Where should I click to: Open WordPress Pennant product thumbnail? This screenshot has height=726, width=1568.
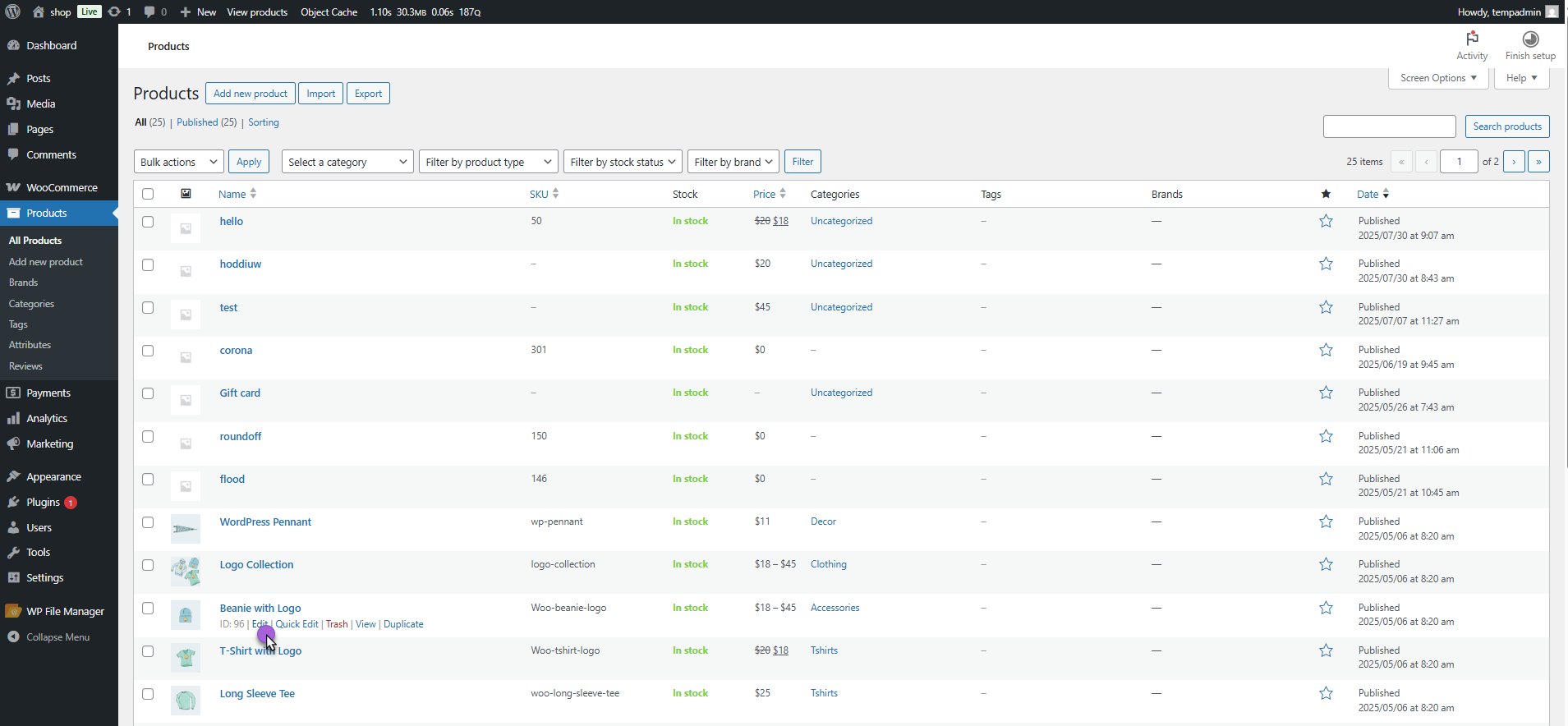click(186, 529)
